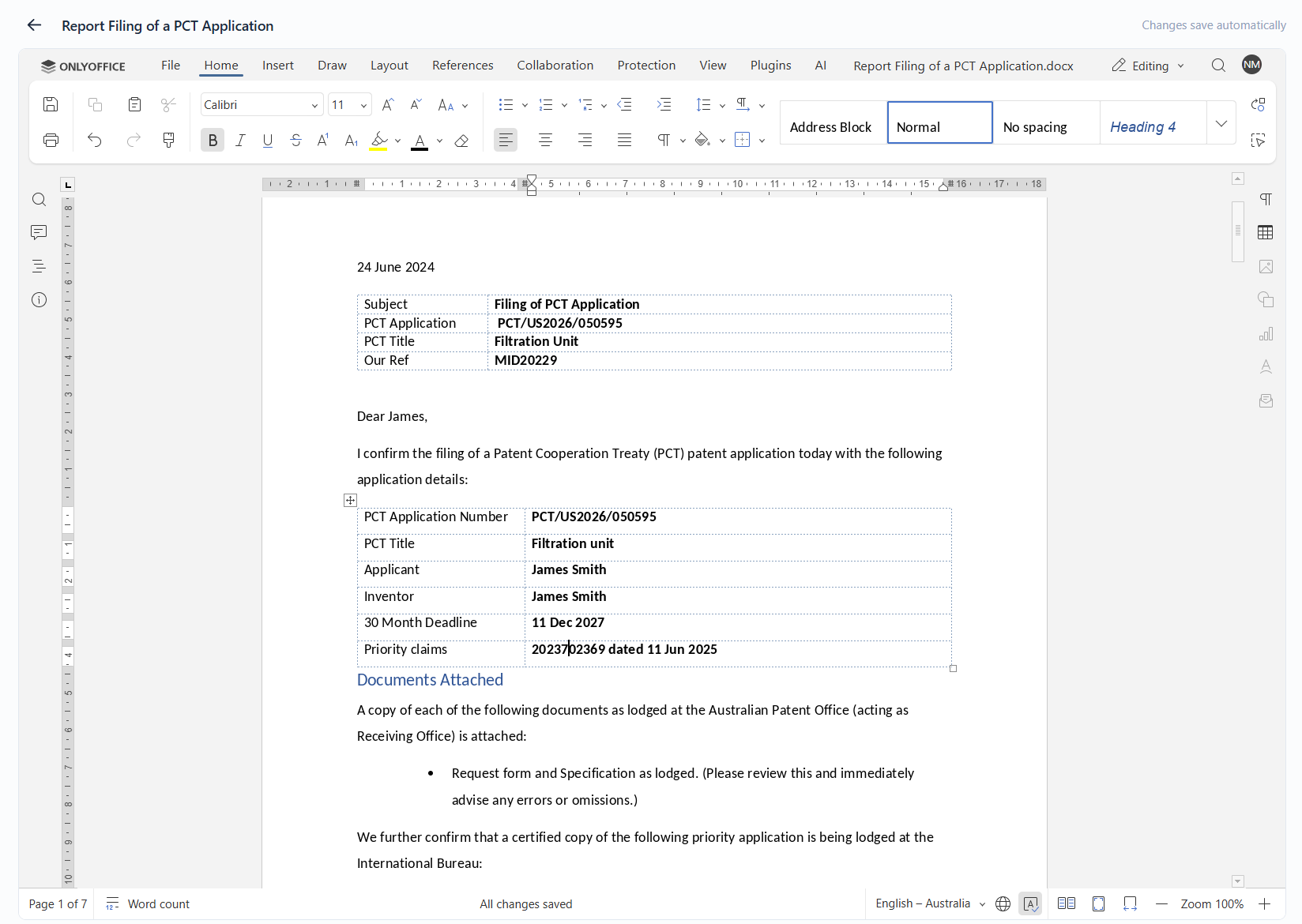The image size is (1302, 924).
Task: Open English – Australia language dropdown
Action: (x=930, y=903)
